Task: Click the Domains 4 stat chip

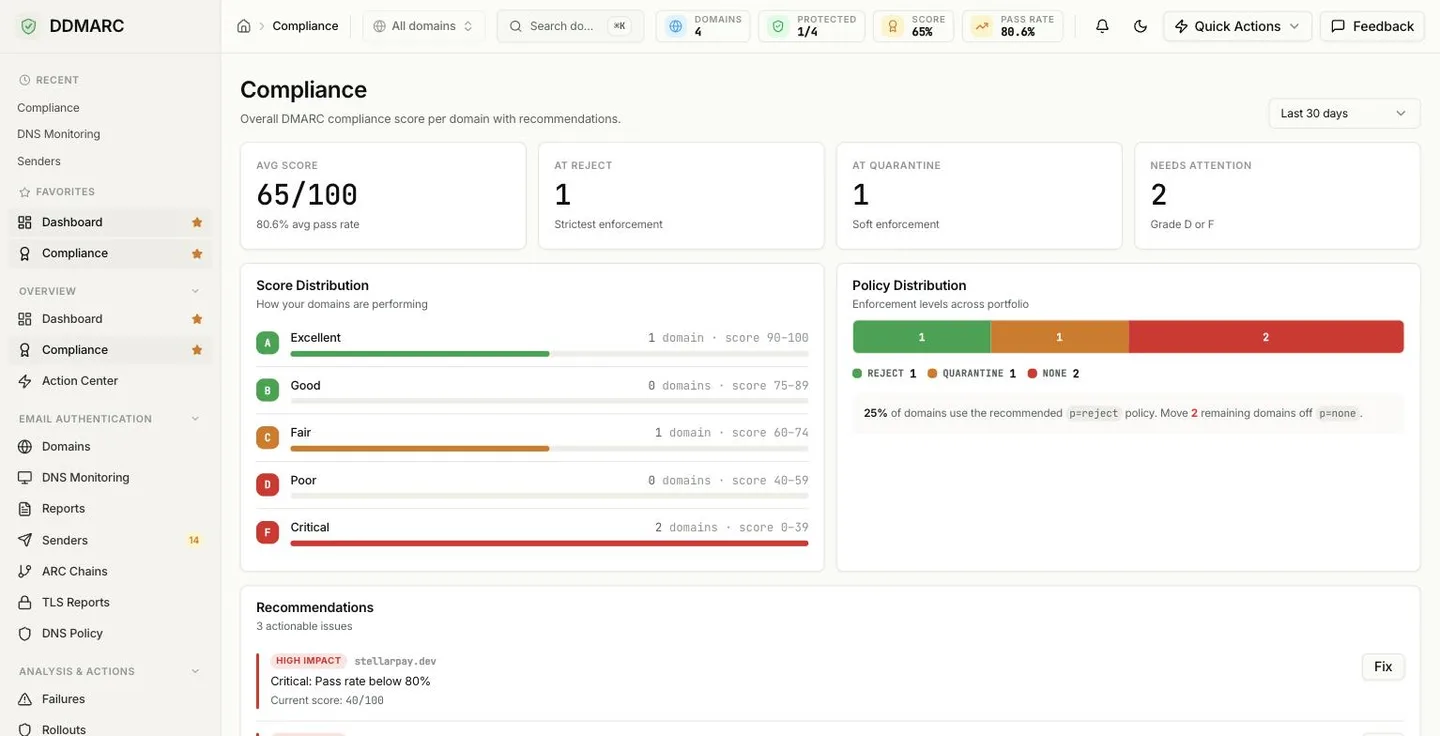Action: [x=703, y=26]
